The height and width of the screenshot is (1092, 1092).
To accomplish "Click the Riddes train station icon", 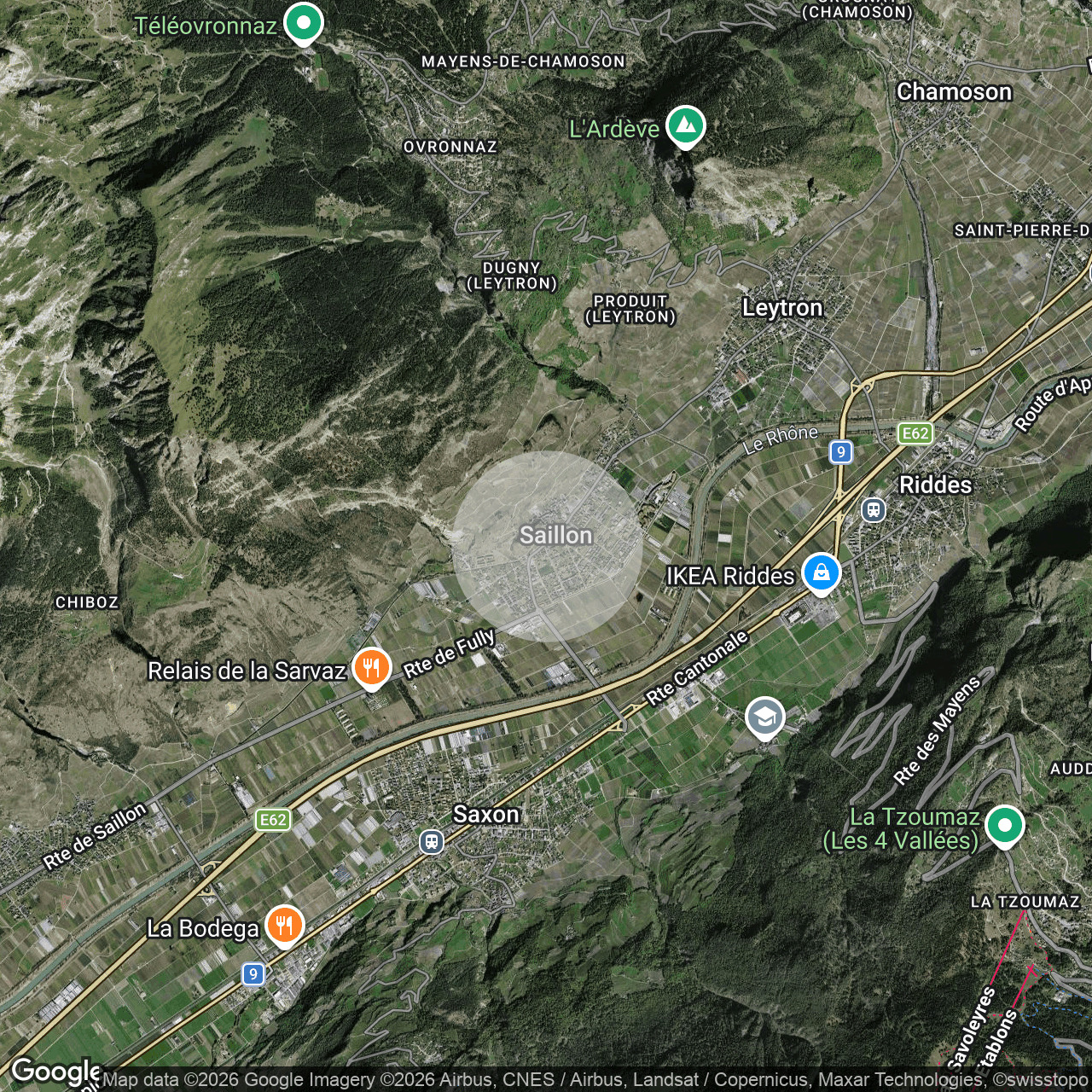I will tap(873, 510).
